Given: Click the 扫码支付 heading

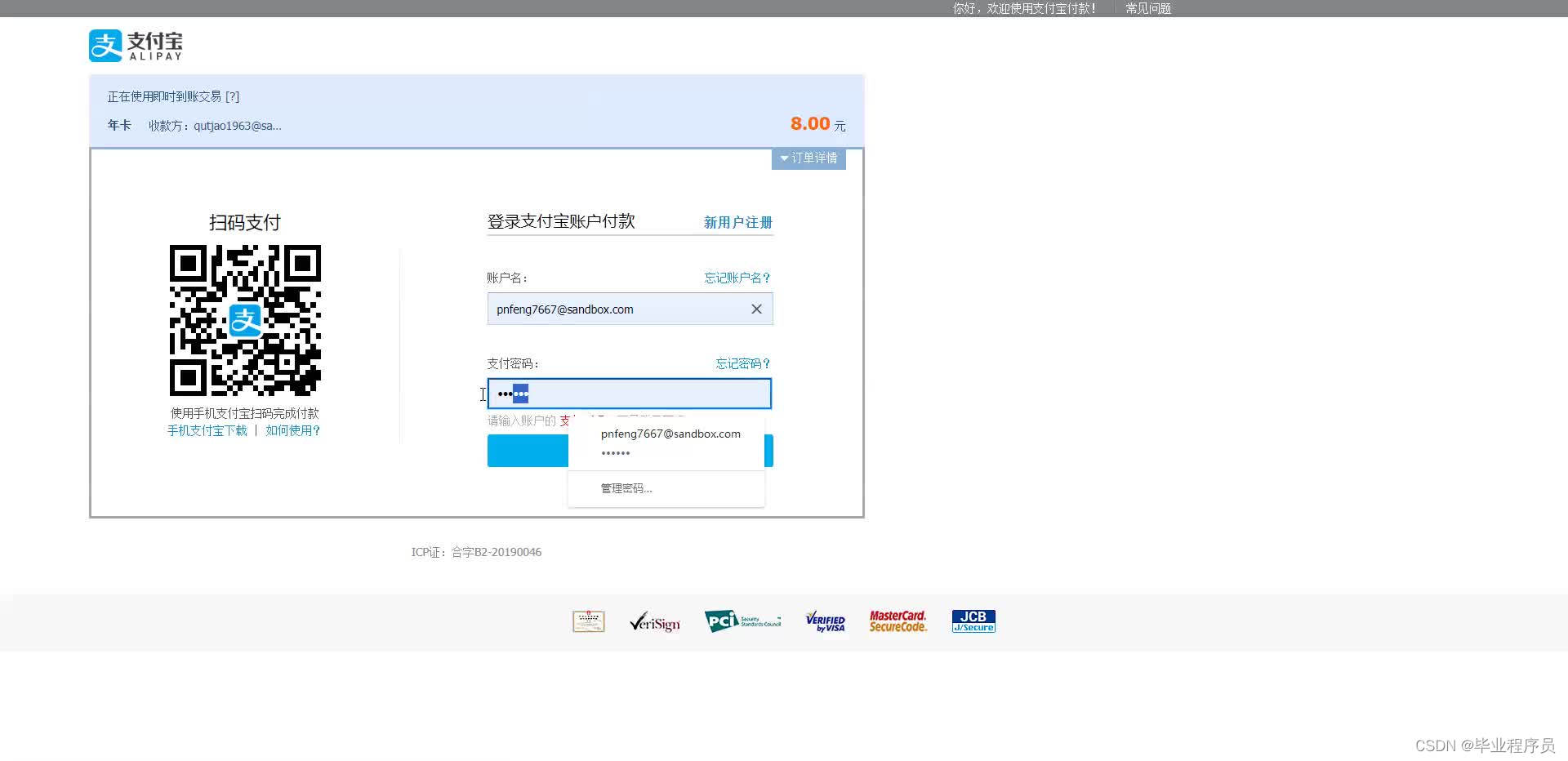Looking at the screenshot, I should (x=245, y=222).
